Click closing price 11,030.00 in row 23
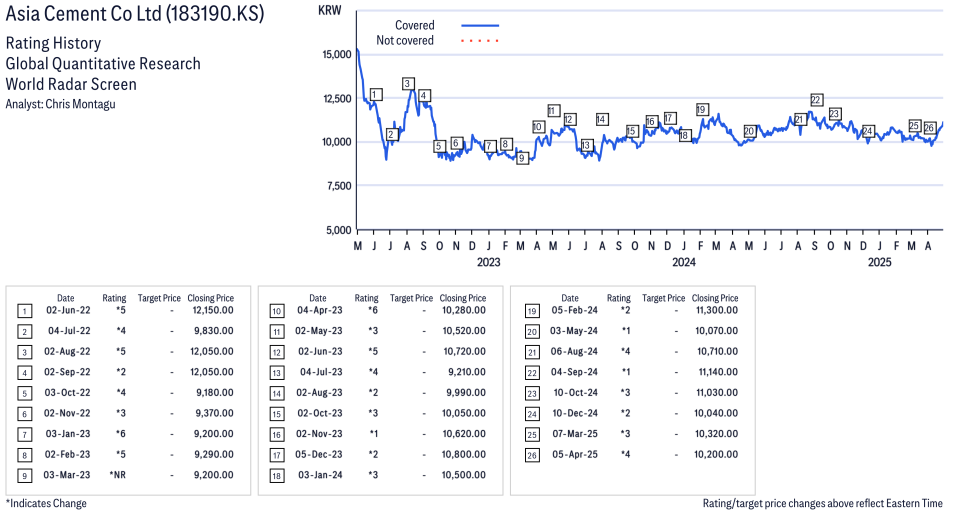 pos(717,393)
